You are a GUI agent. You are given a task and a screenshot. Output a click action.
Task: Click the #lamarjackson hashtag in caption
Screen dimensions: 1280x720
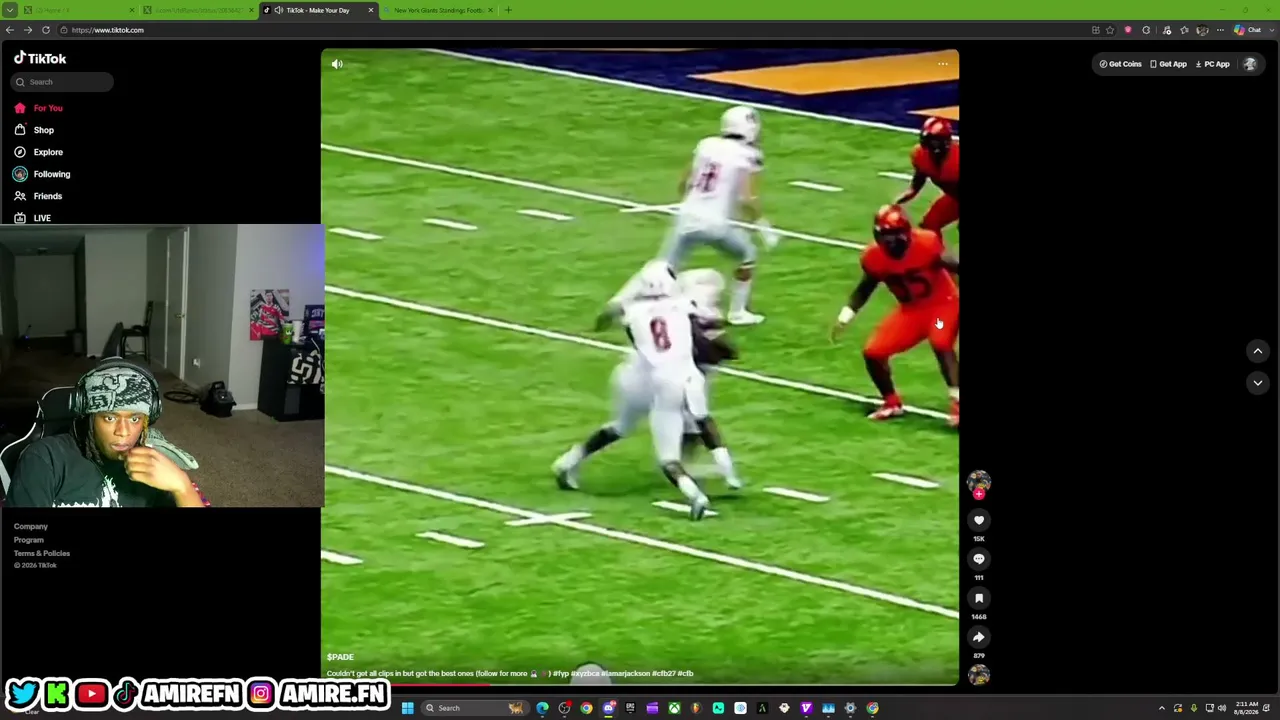[x=625, y=674]
